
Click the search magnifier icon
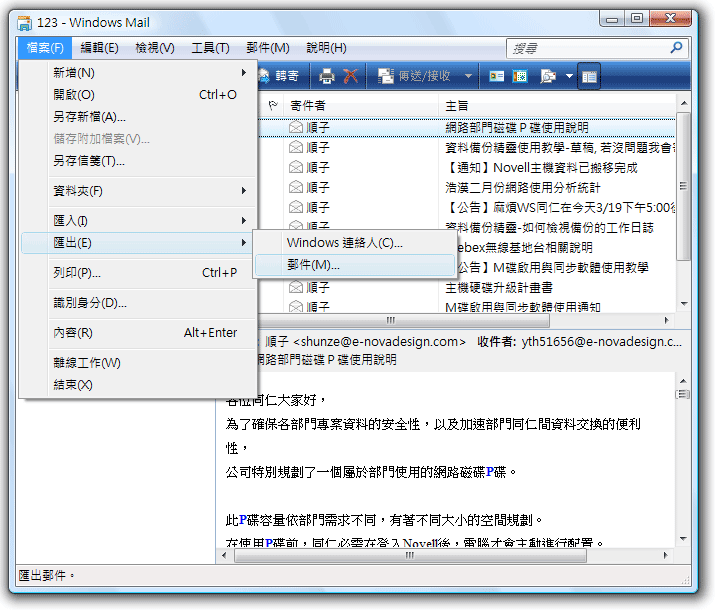pyautogui.click(x=676, y=47)
